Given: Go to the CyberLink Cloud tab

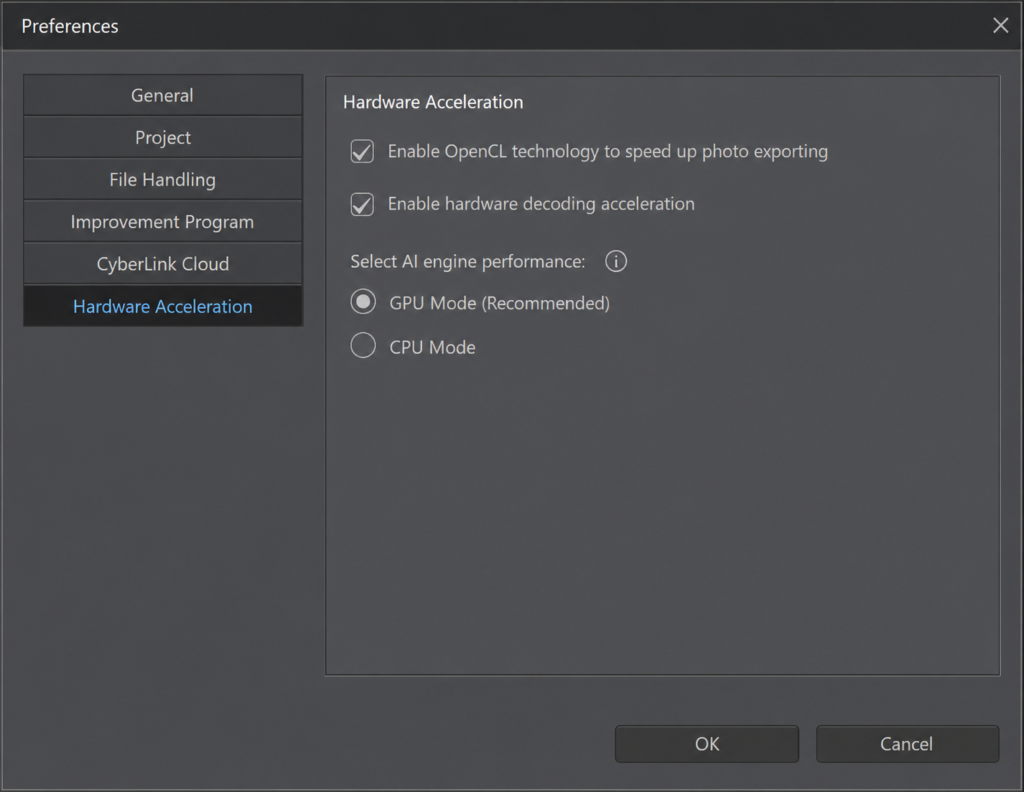Looking at the screenshot, I should 163,264.
